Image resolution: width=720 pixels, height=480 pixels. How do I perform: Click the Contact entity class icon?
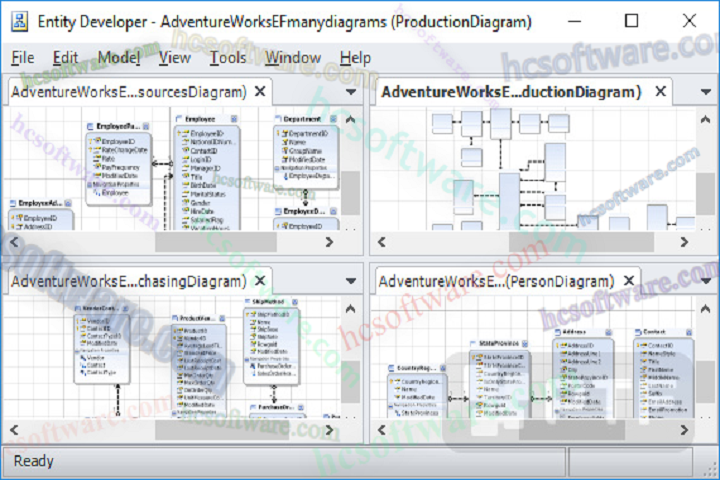(638, 332)
